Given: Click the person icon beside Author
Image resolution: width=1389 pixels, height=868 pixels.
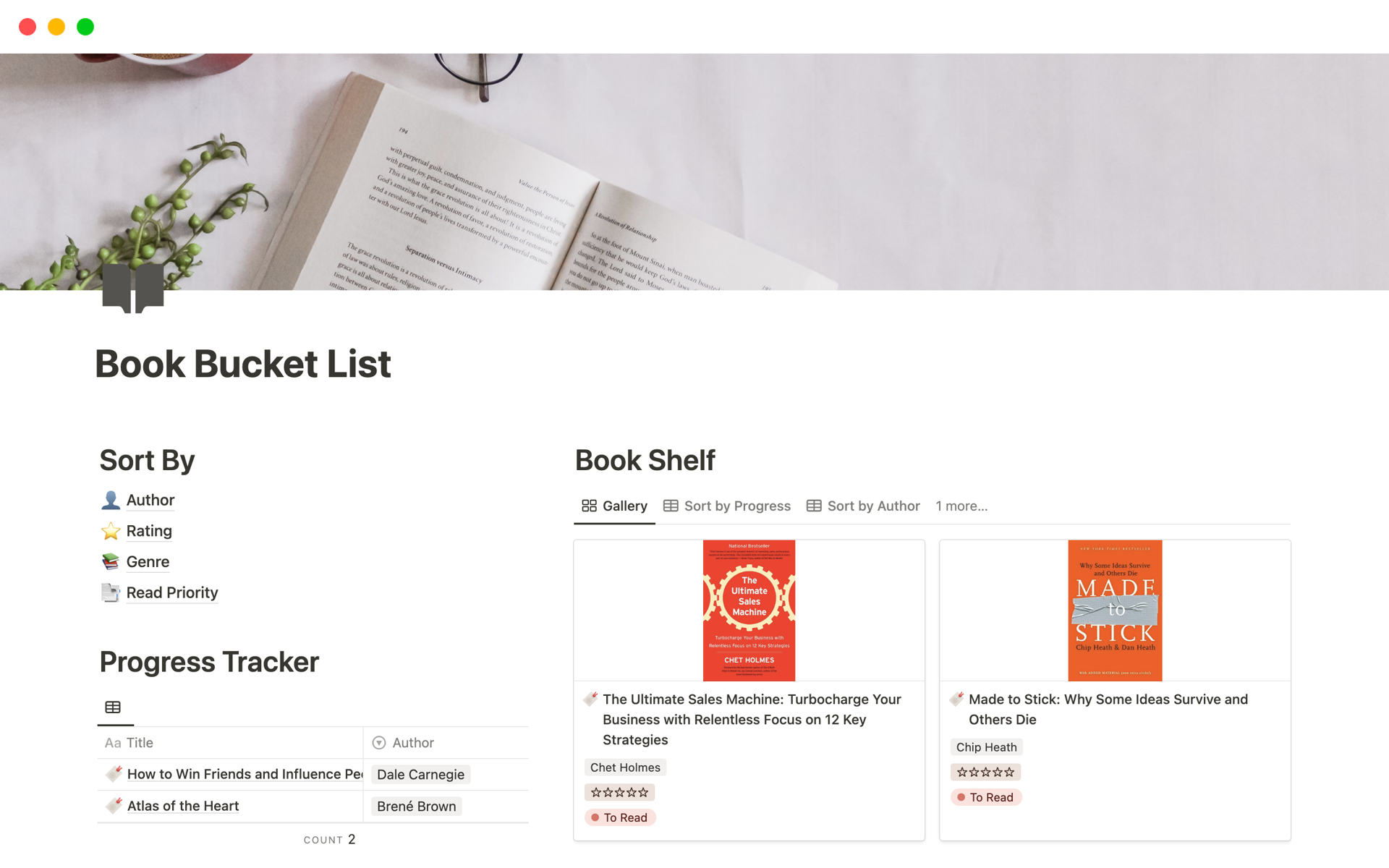Looking at the screenshot, I should tap(110, 500).
